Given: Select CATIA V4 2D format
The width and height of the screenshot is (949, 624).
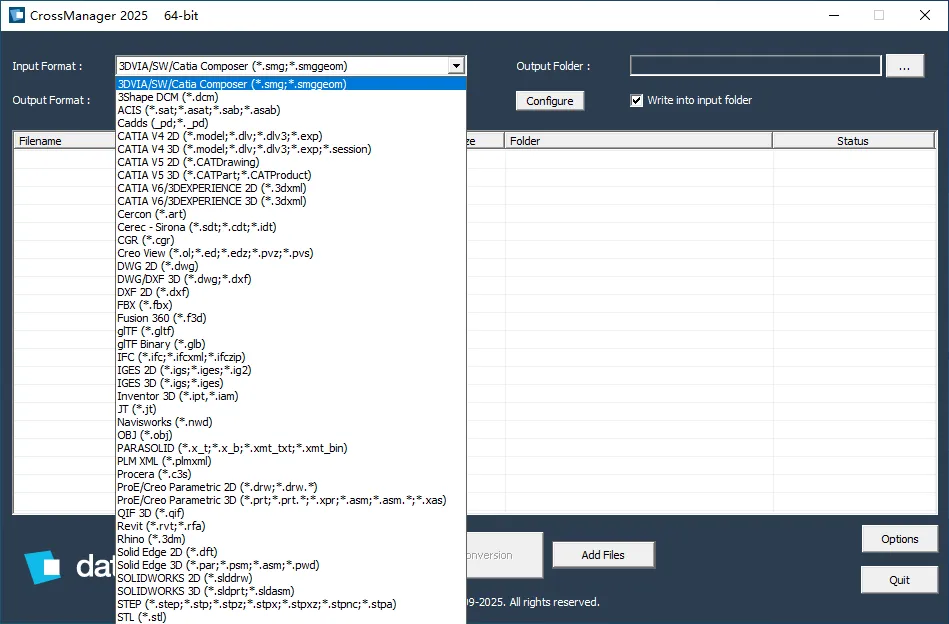Looking at the screenshot, I should coord(291,136).
